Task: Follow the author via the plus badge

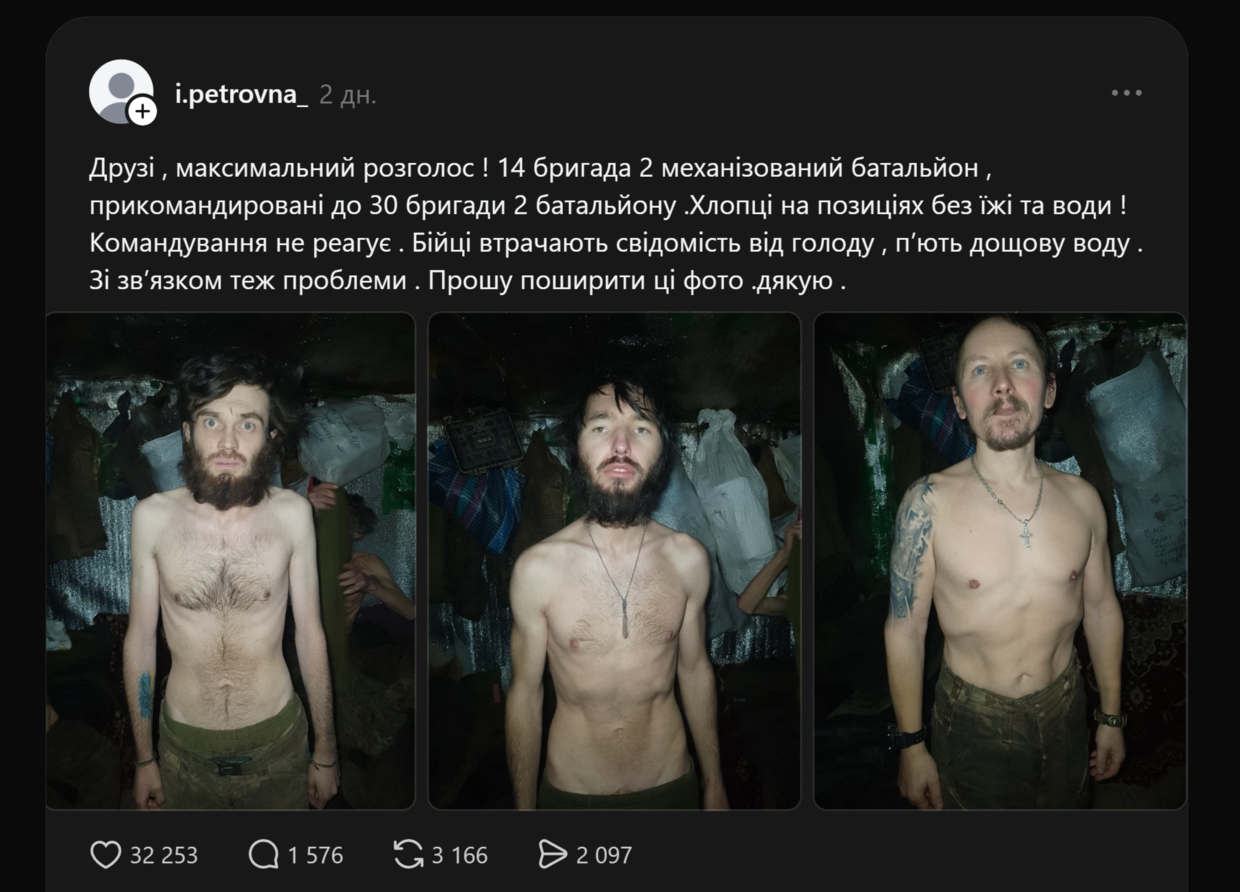Action: [142, 110]
